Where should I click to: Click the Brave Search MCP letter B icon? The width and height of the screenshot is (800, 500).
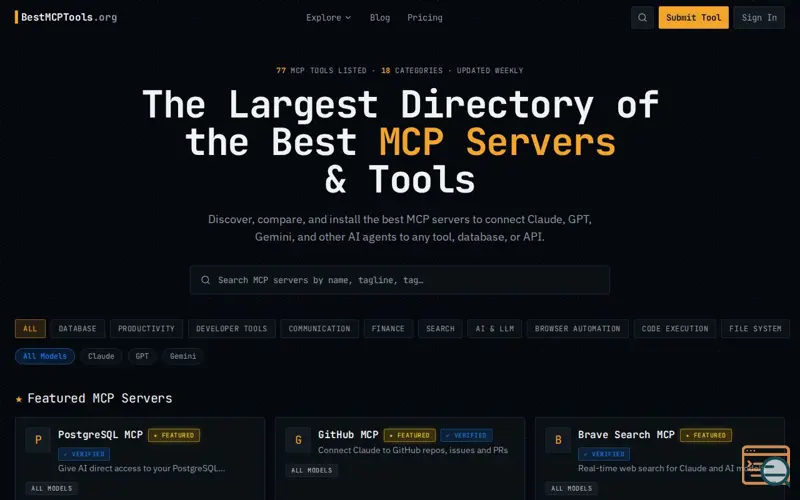(558, 439)
